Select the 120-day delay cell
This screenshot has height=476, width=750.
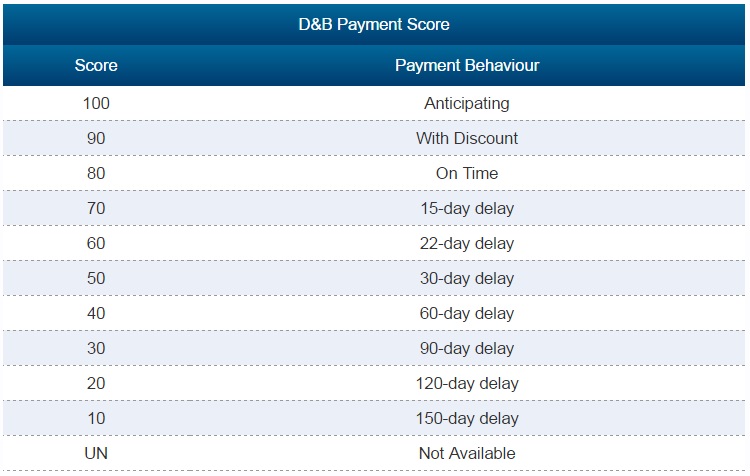(467, 383)
